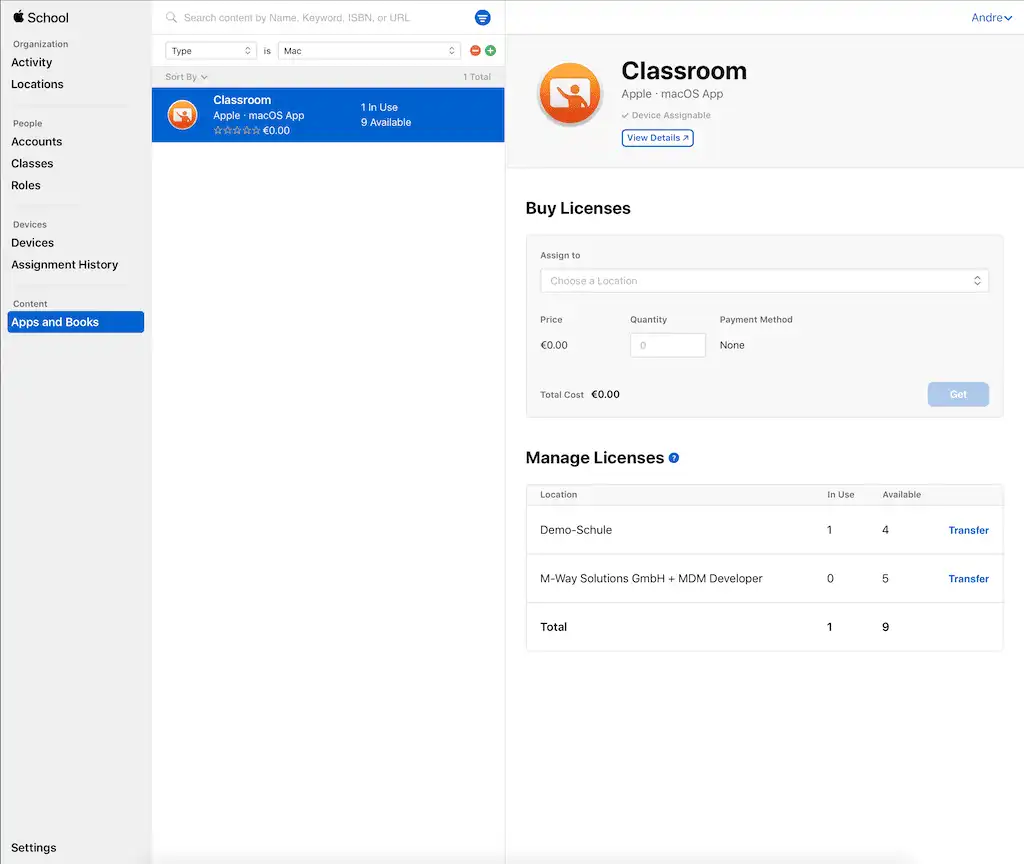Click '1 In Use' in Classroom row
This screenshot has height=864, width=1024.
(x=379, y=108)
